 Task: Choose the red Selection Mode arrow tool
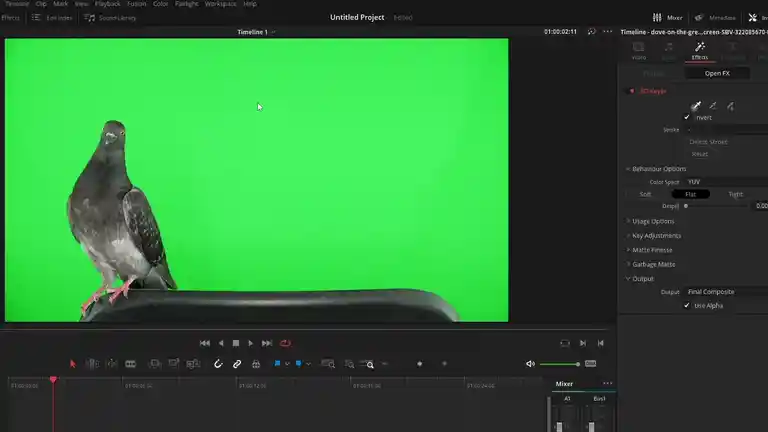tap(73, 364)
